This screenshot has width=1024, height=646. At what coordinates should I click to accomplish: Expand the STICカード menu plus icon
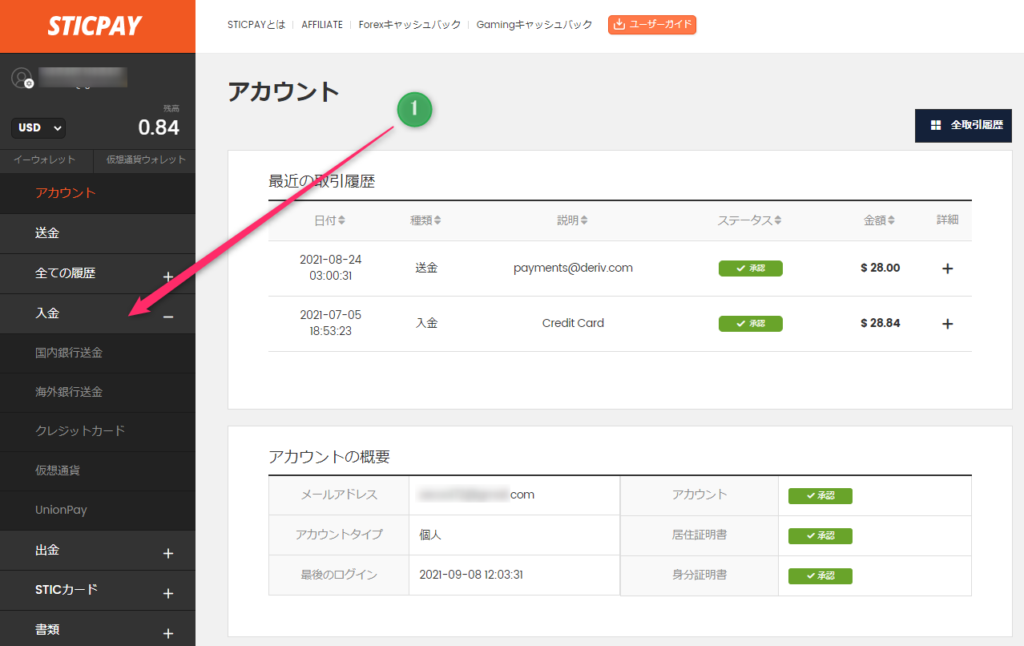(168, 593)
